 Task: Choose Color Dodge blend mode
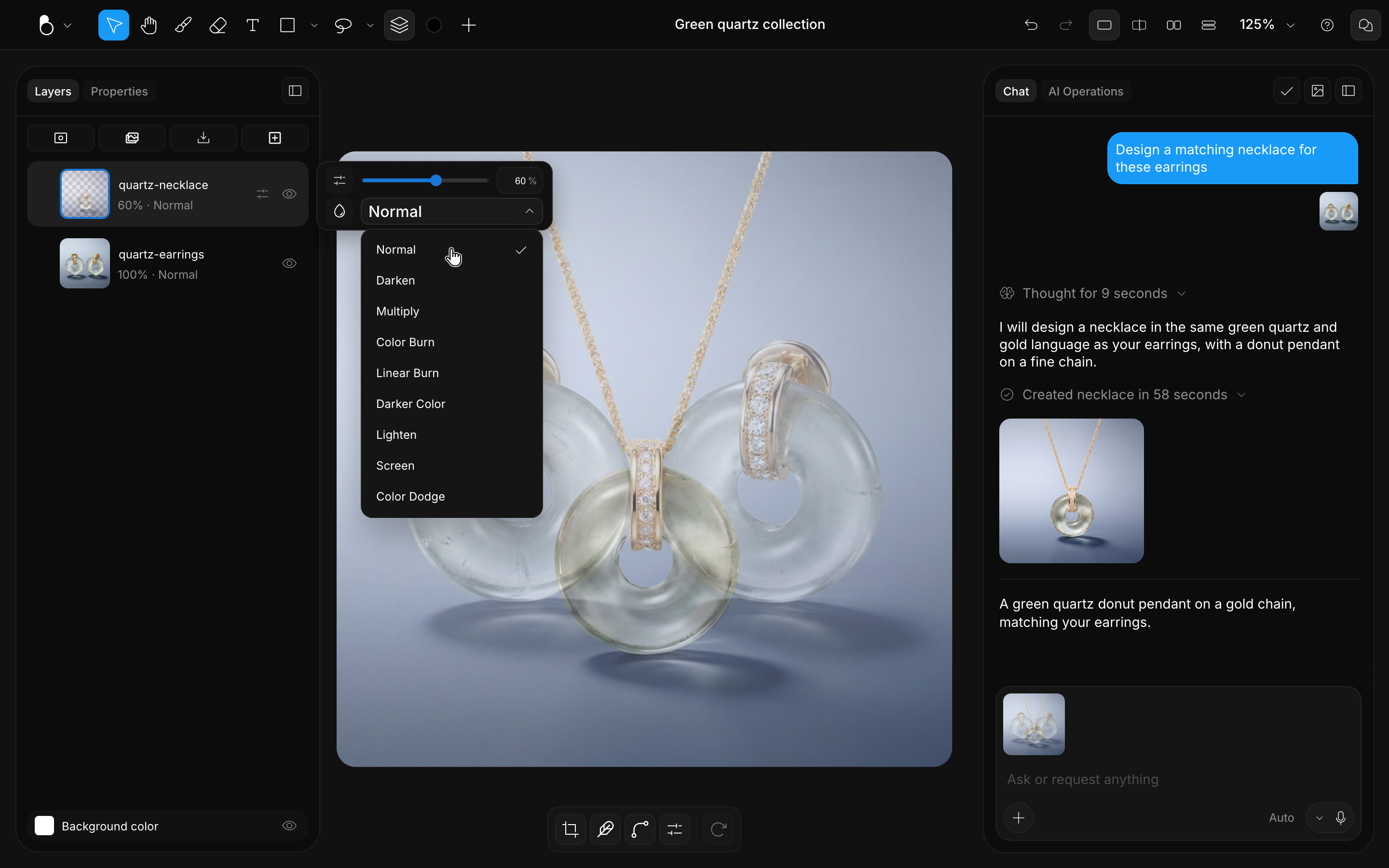[x=452, y=497]
